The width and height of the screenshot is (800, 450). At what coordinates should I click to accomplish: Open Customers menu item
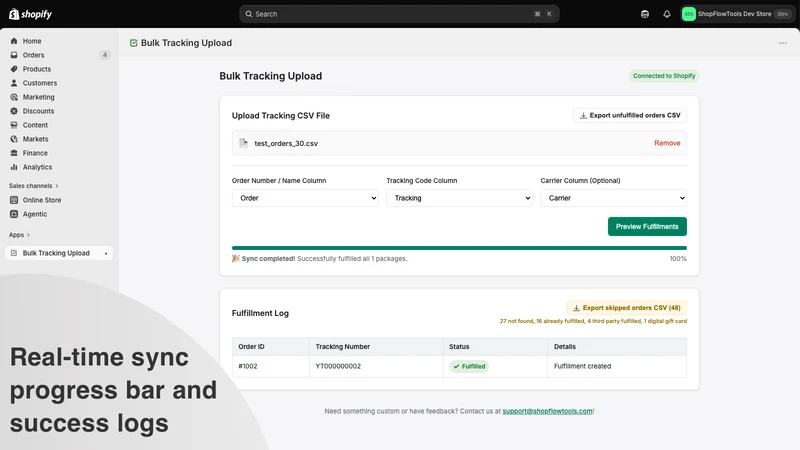(x=40, y=83)
